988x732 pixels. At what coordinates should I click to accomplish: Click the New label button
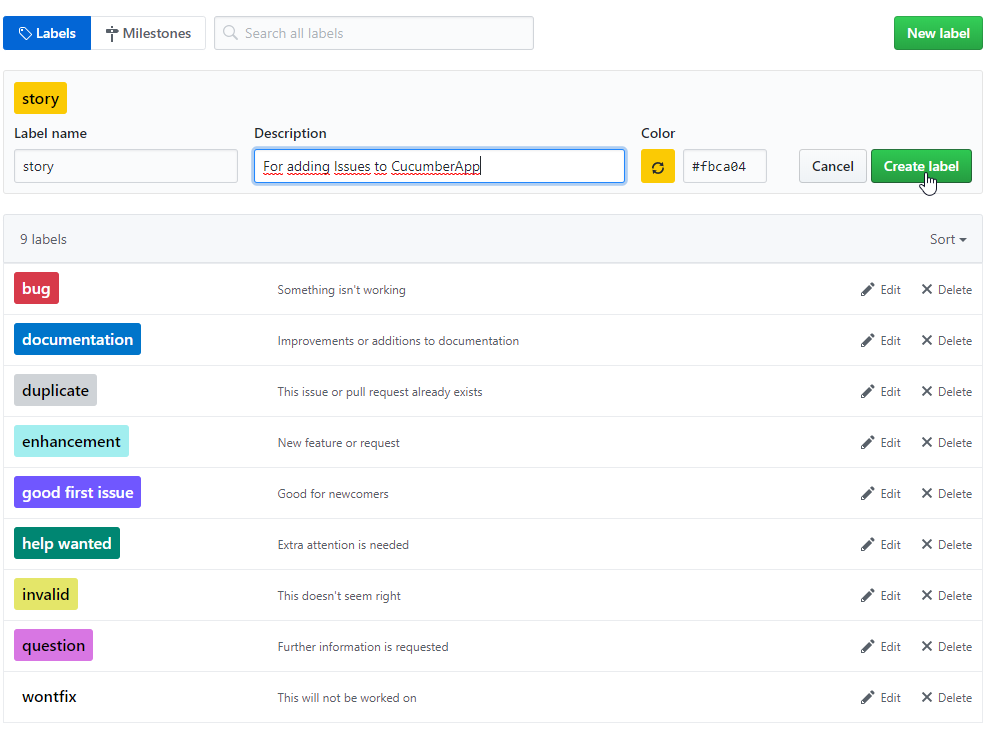click(x=938, y=33)
